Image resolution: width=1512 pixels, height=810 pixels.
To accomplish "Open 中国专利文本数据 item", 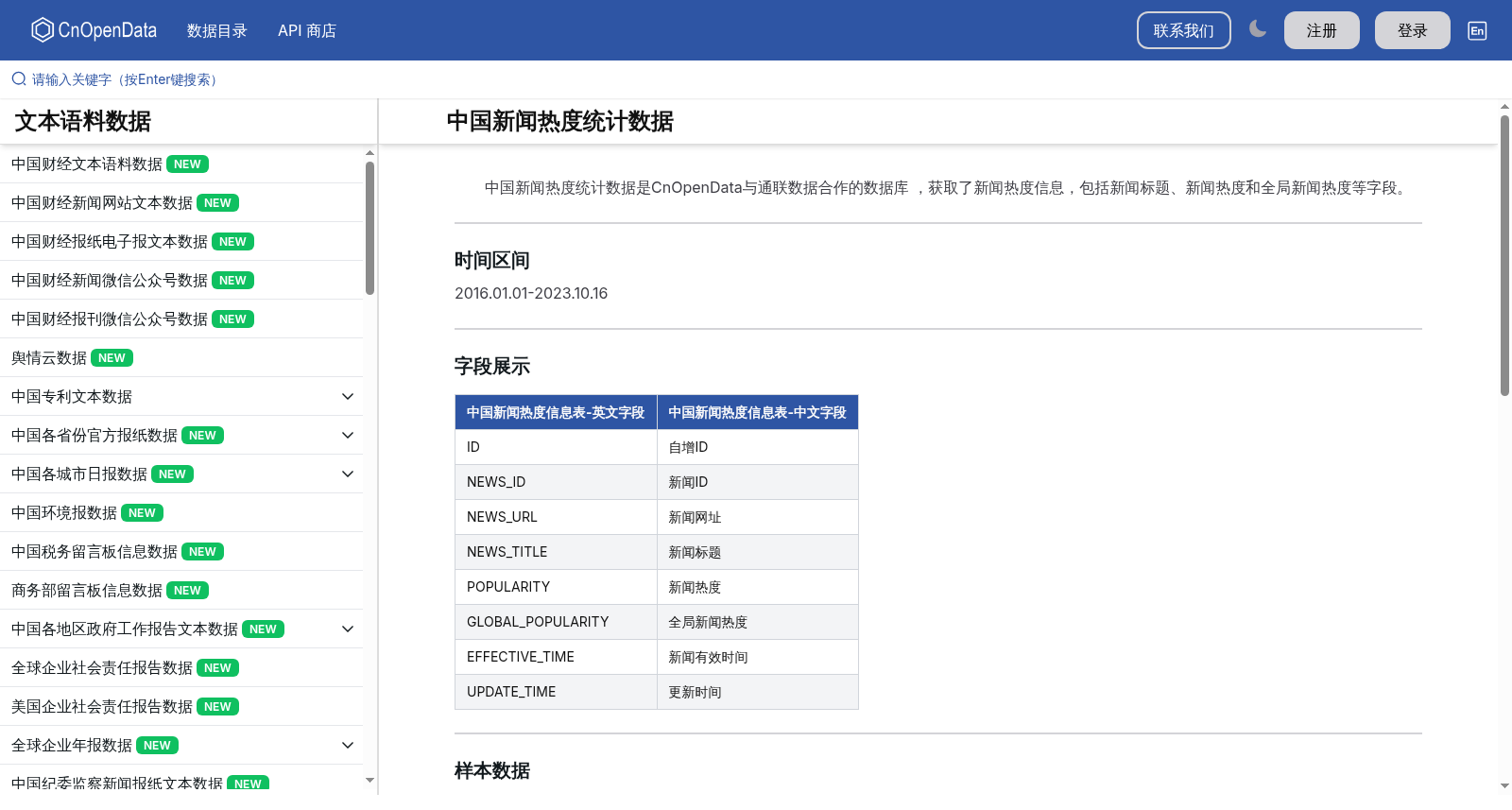I will 72,397.
